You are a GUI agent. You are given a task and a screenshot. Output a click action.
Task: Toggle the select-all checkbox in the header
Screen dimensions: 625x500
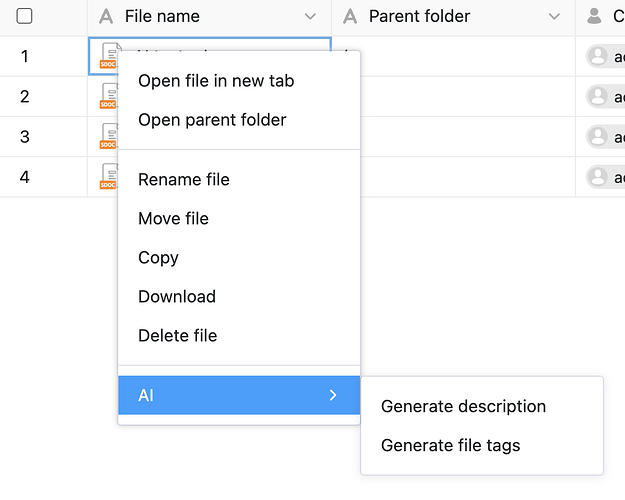point(25,16)
